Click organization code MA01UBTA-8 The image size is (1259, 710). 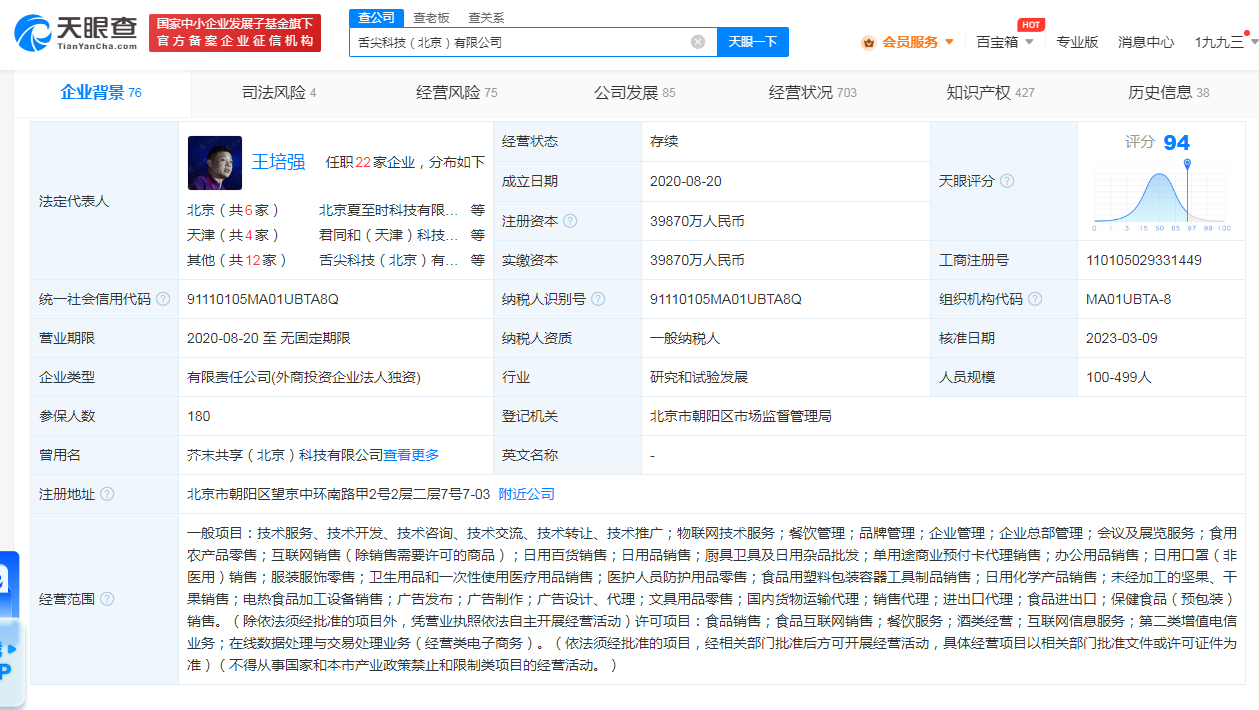(1128, 299)
